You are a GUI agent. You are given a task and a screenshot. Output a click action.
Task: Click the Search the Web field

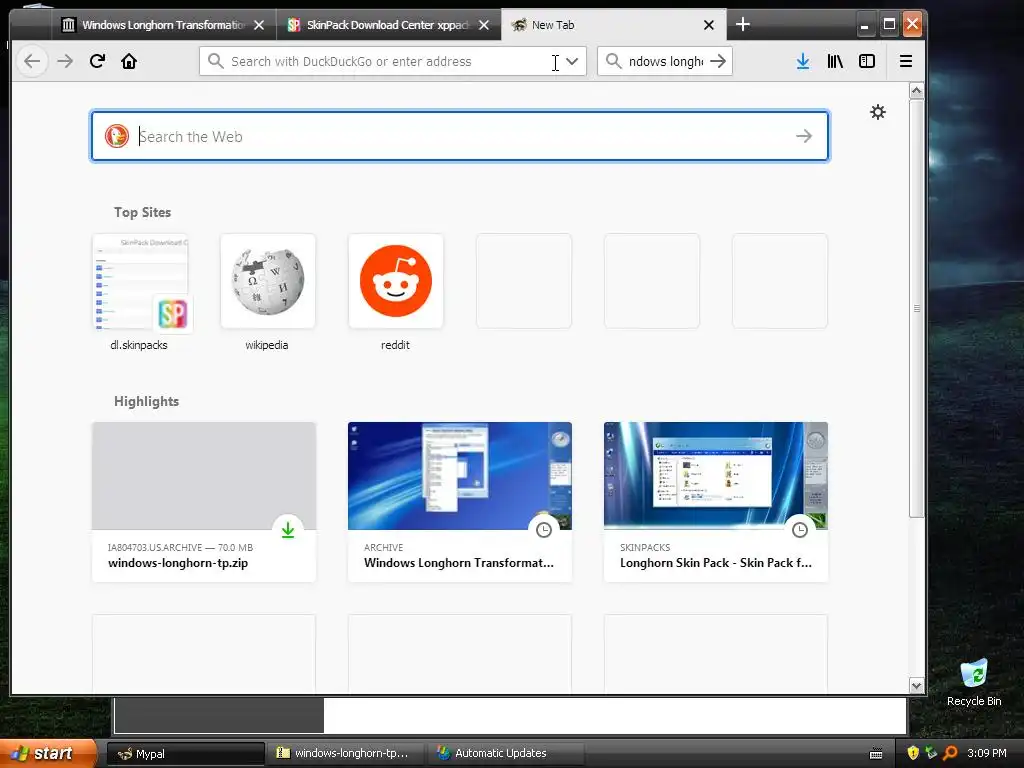(460, 136)
